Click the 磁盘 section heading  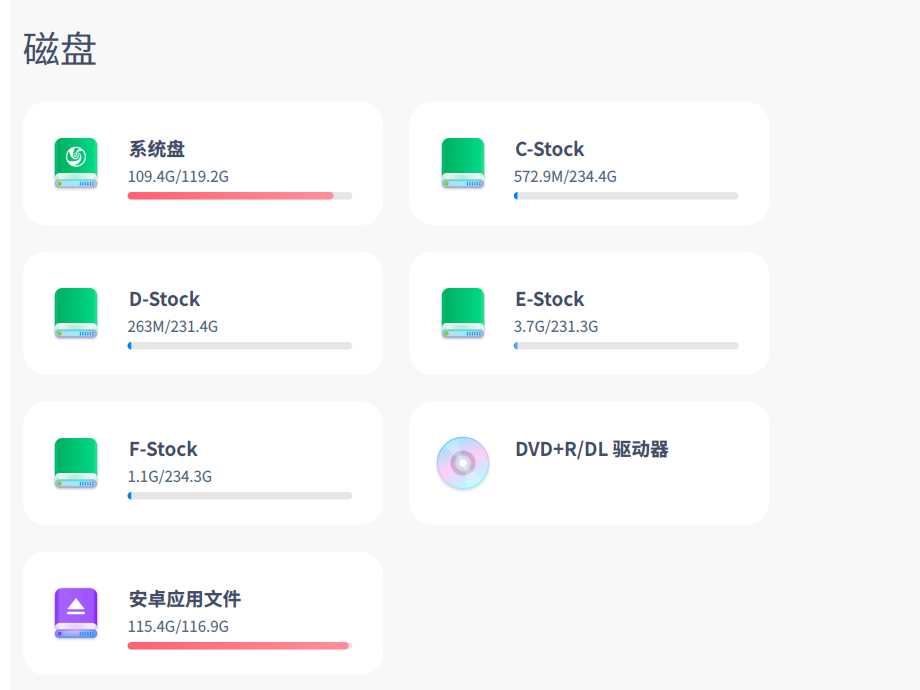click(60, 50)
